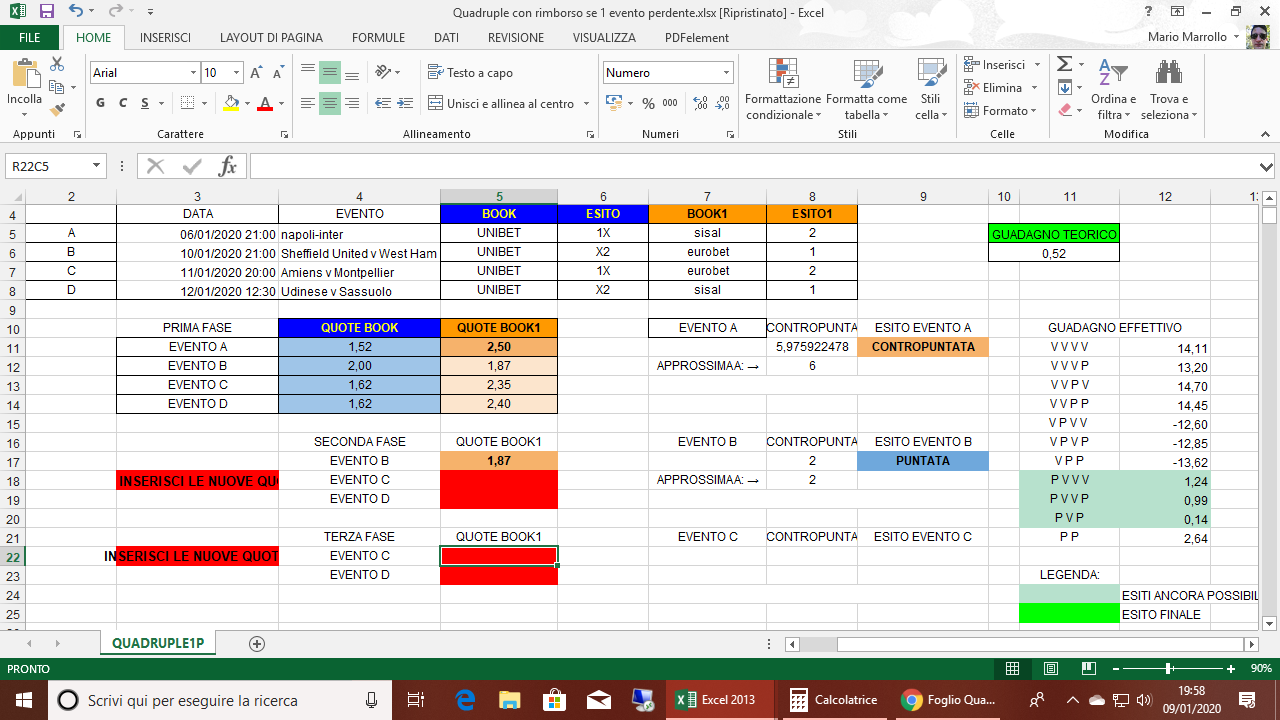This screenshot has width=1280, height=720.
Task: Switch to REVISIONE ribbon tab
Action: tap(516, 38)
